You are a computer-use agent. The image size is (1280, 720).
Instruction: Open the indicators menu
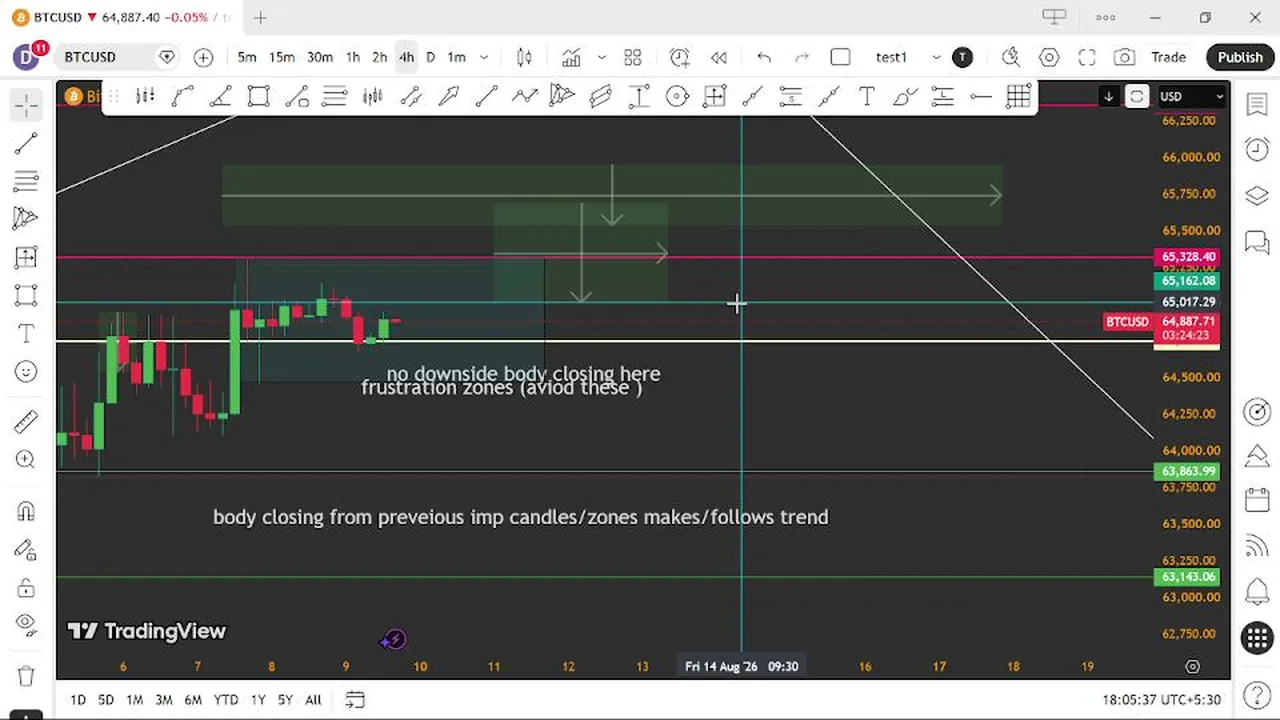pos(571,57)
